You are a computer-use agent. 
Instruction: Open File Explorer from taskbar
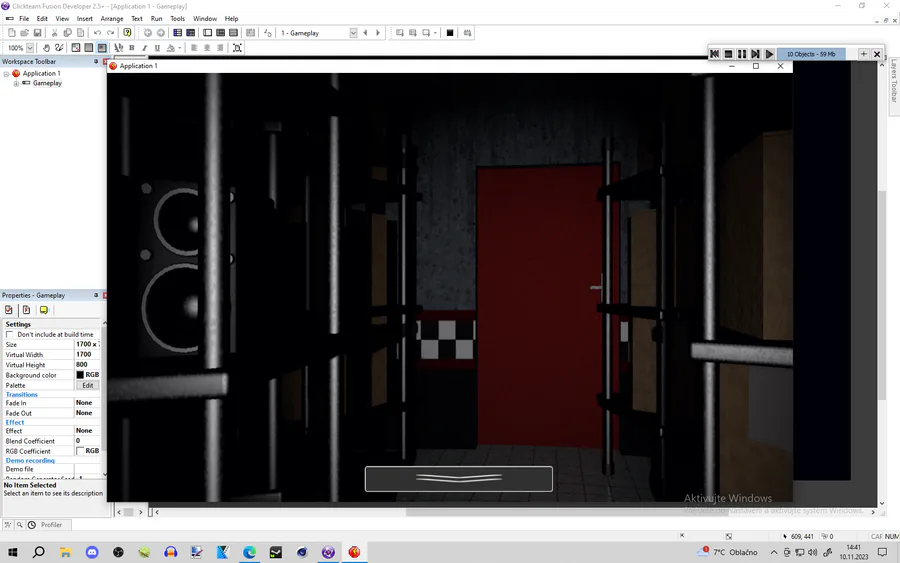pyautogui.click(x=65, y=552)
